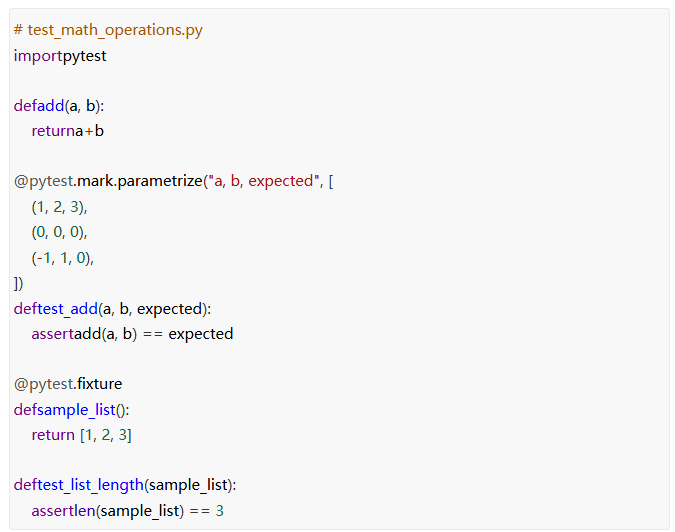Viewport: 675px width, 532px height.
Task: Click the closing bracket line "])"
Action: click(x=19, y=283)
